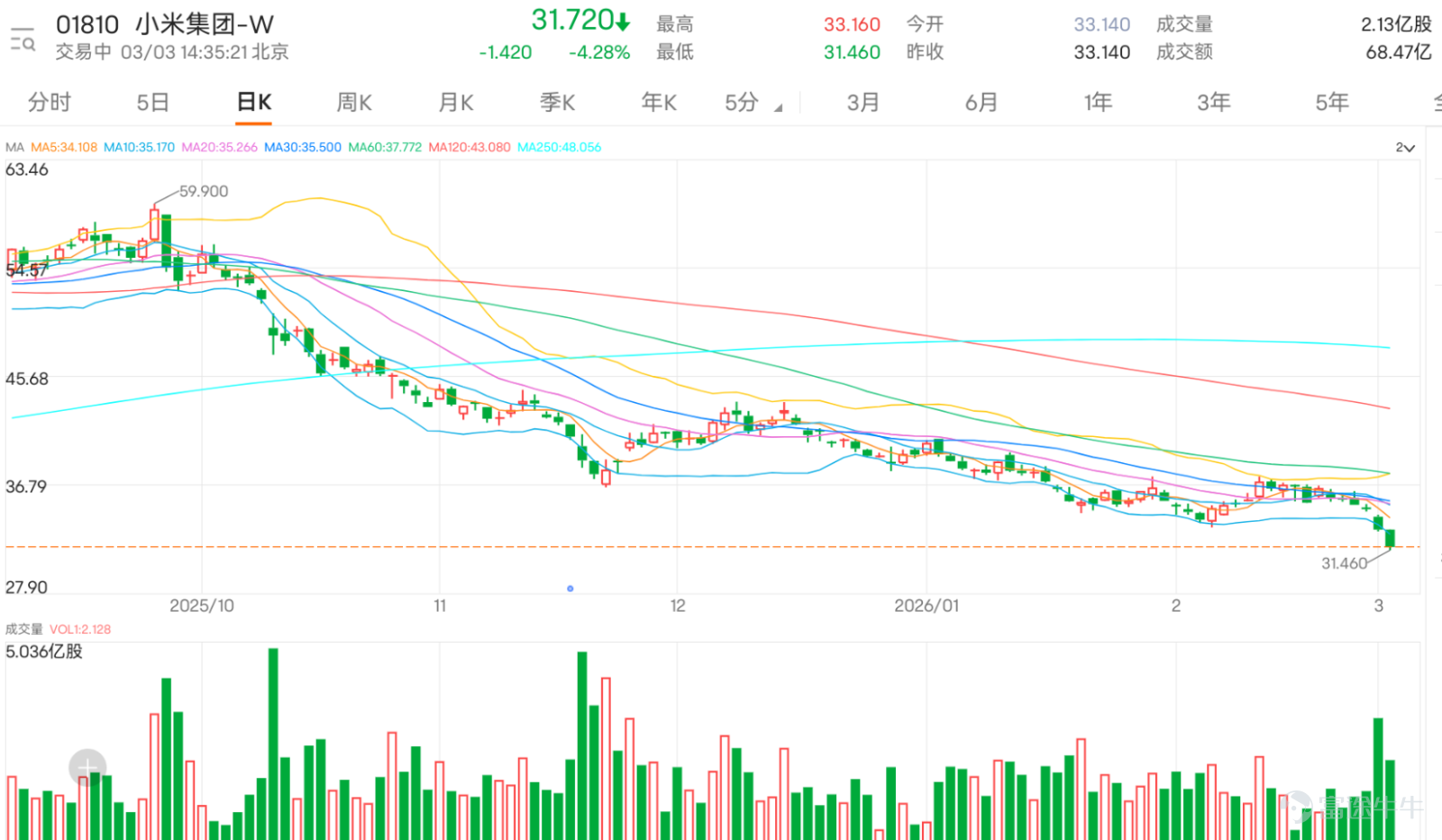Click the 昨收 value 33.140
Viewport: 1442px width, 840px height.
coord(1101,52)
